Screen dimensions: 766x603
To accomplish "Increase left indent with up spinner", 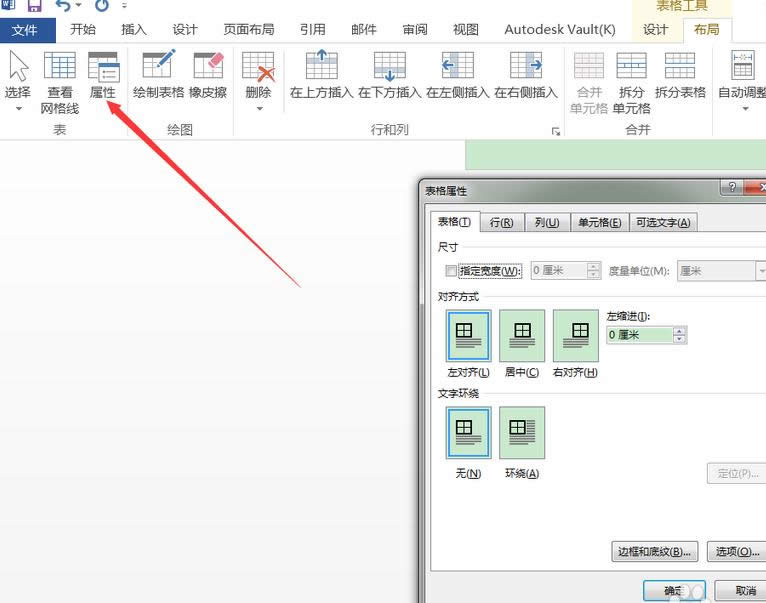I will (680, 331).
